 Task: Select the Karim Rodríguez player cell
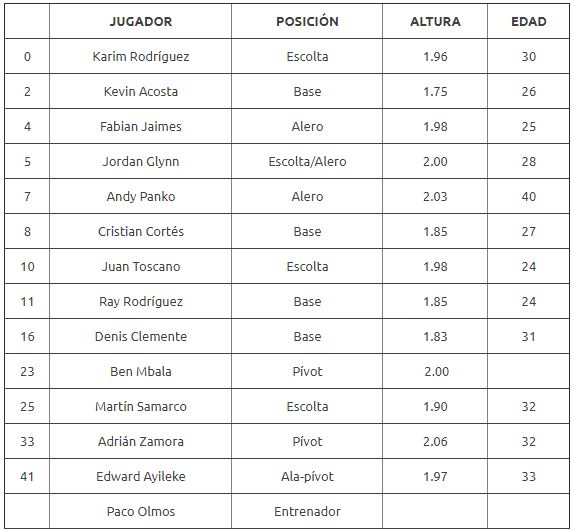(141, 56)
